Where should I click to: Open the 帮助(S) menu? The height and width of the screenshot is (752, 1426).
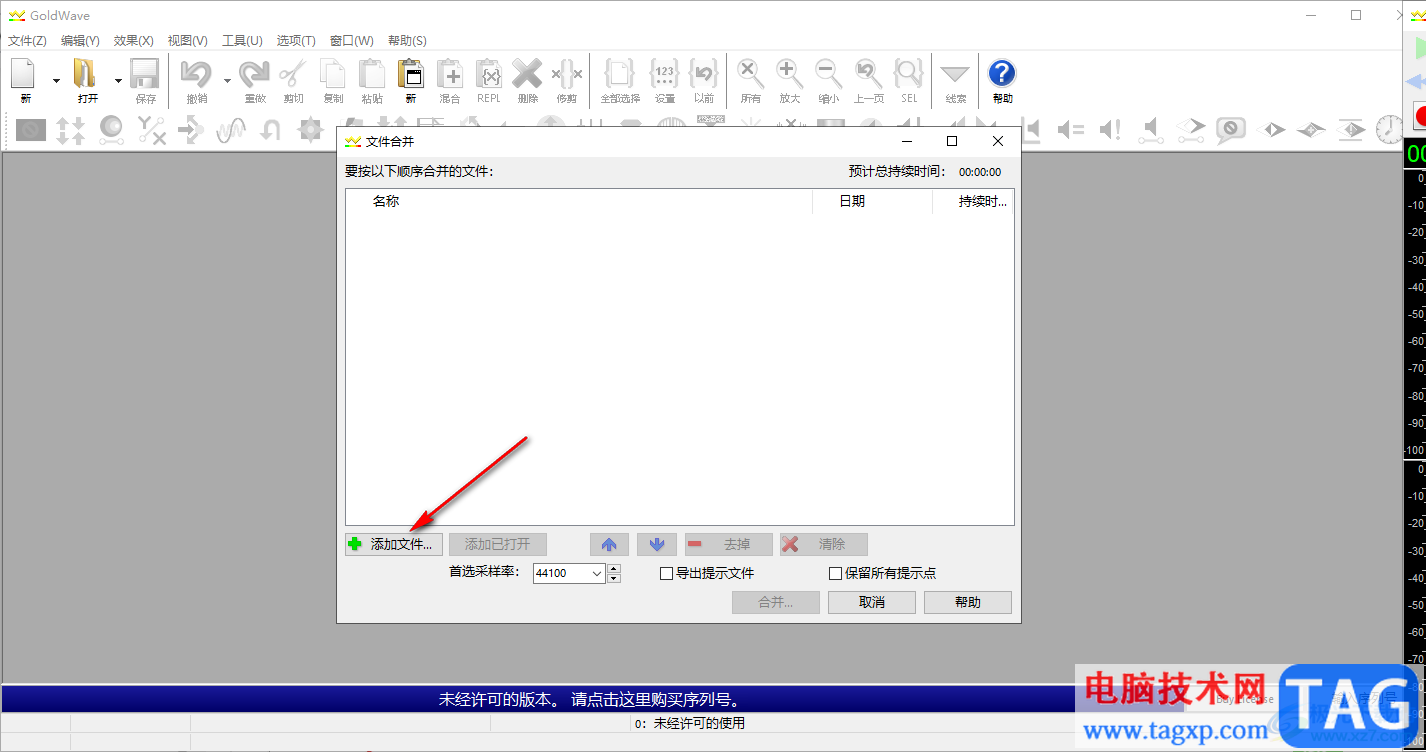pos(407,41)
